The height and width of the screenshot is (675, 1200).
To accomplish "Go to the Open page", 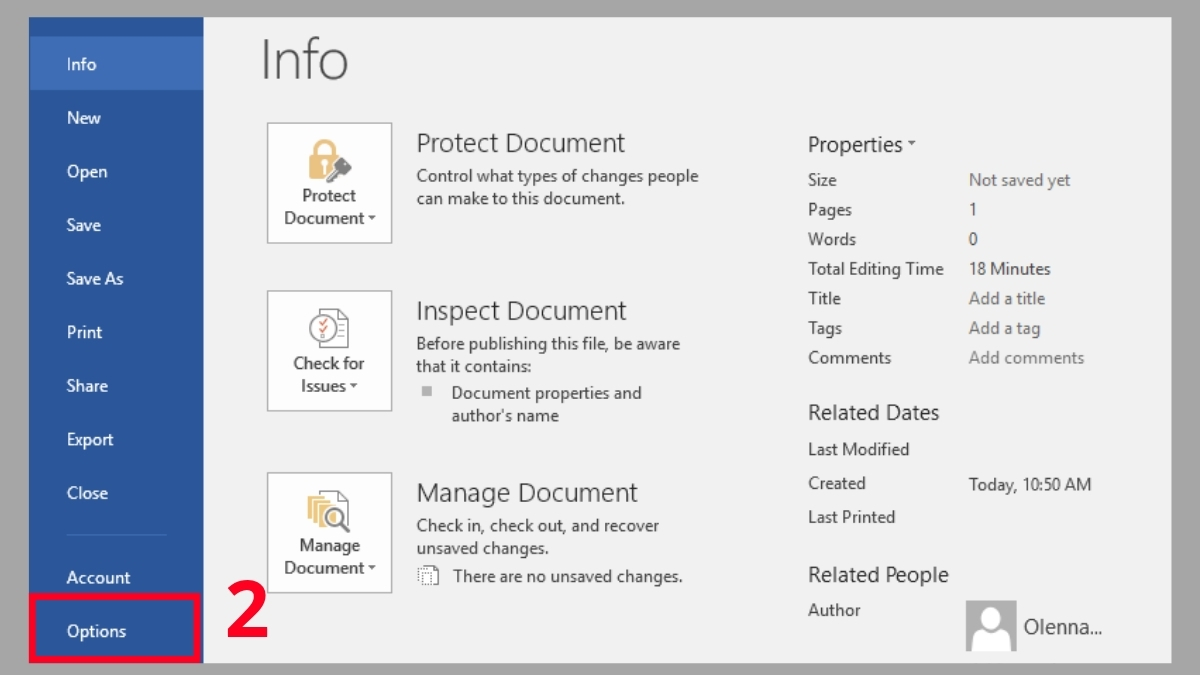I will [87, 172].
